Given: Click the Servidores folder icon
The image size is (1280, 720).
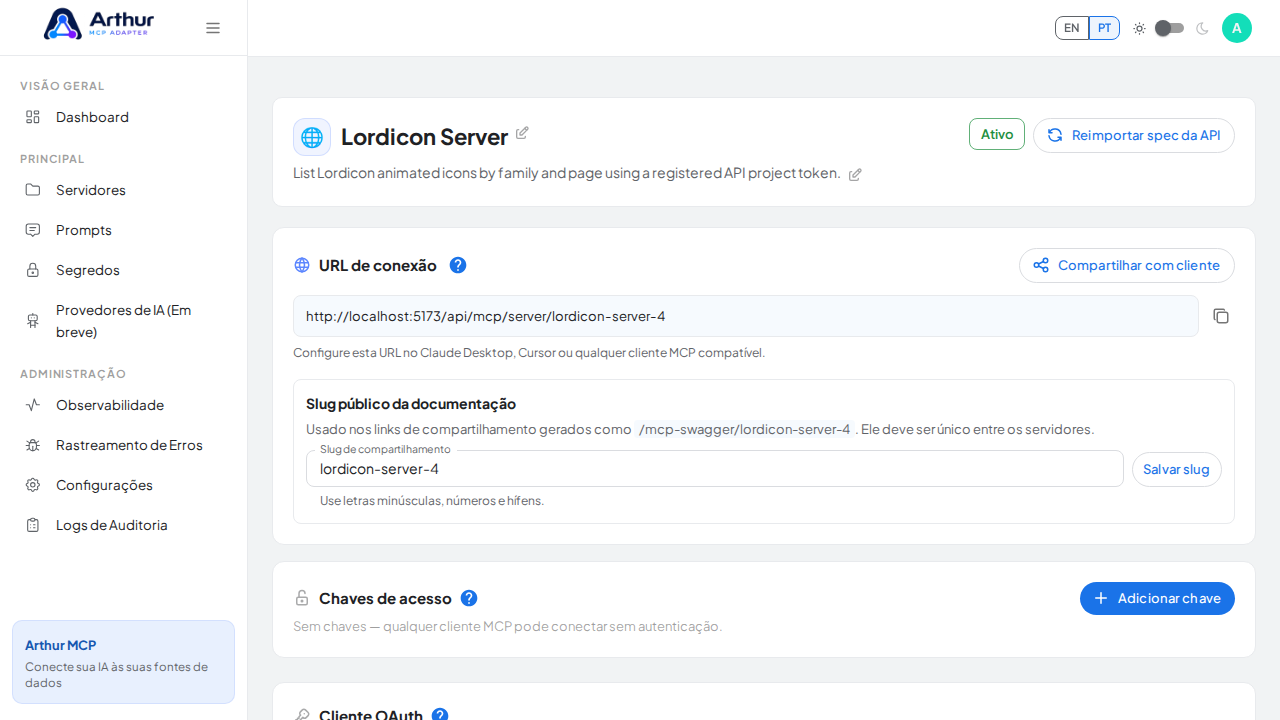Looking at the screenshot, I should tap(33, 190).
